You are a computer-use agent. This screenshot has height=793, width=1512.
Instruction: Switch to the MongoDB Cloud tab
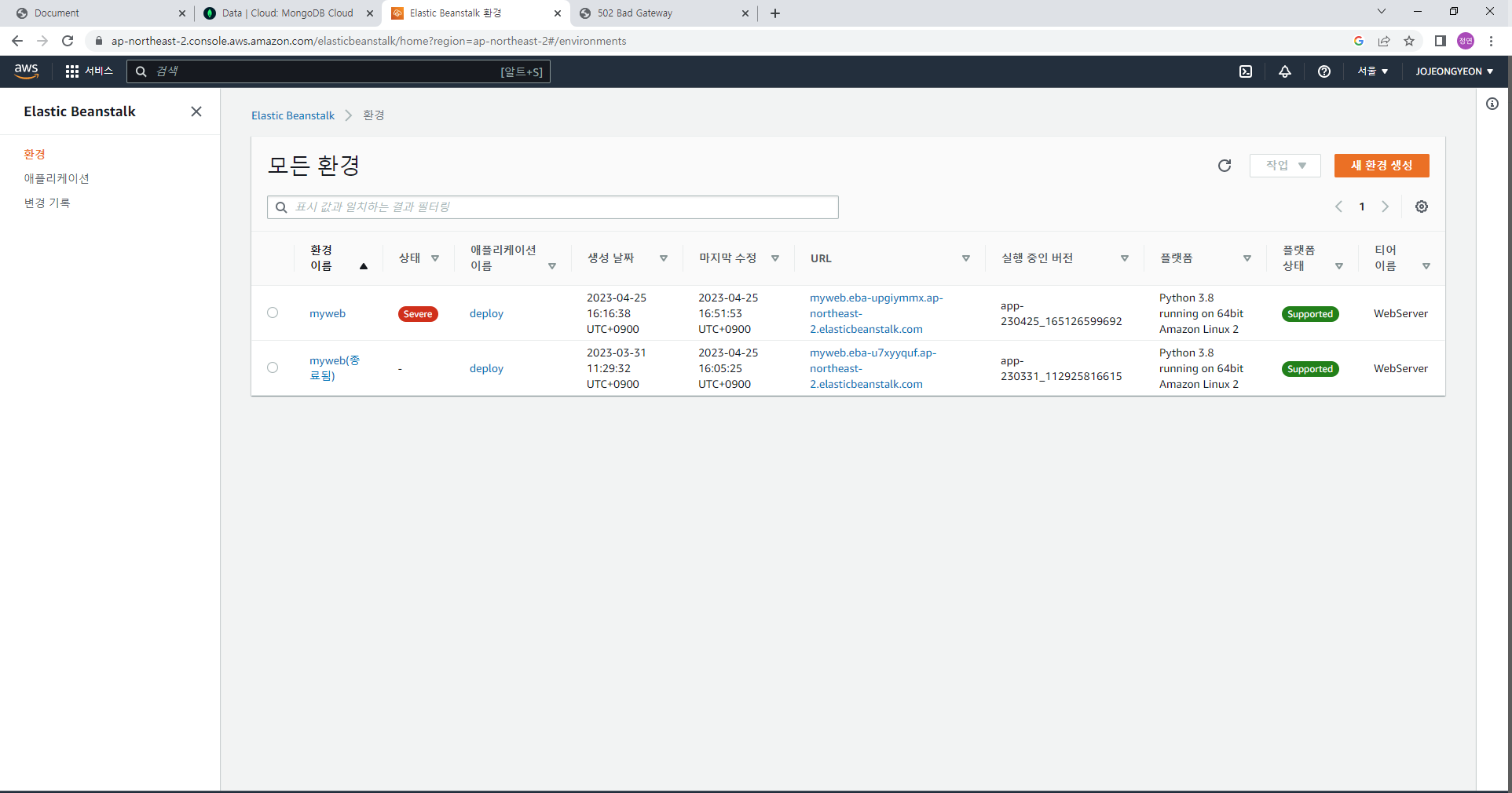pyautogui.click(x=287, y=13)
